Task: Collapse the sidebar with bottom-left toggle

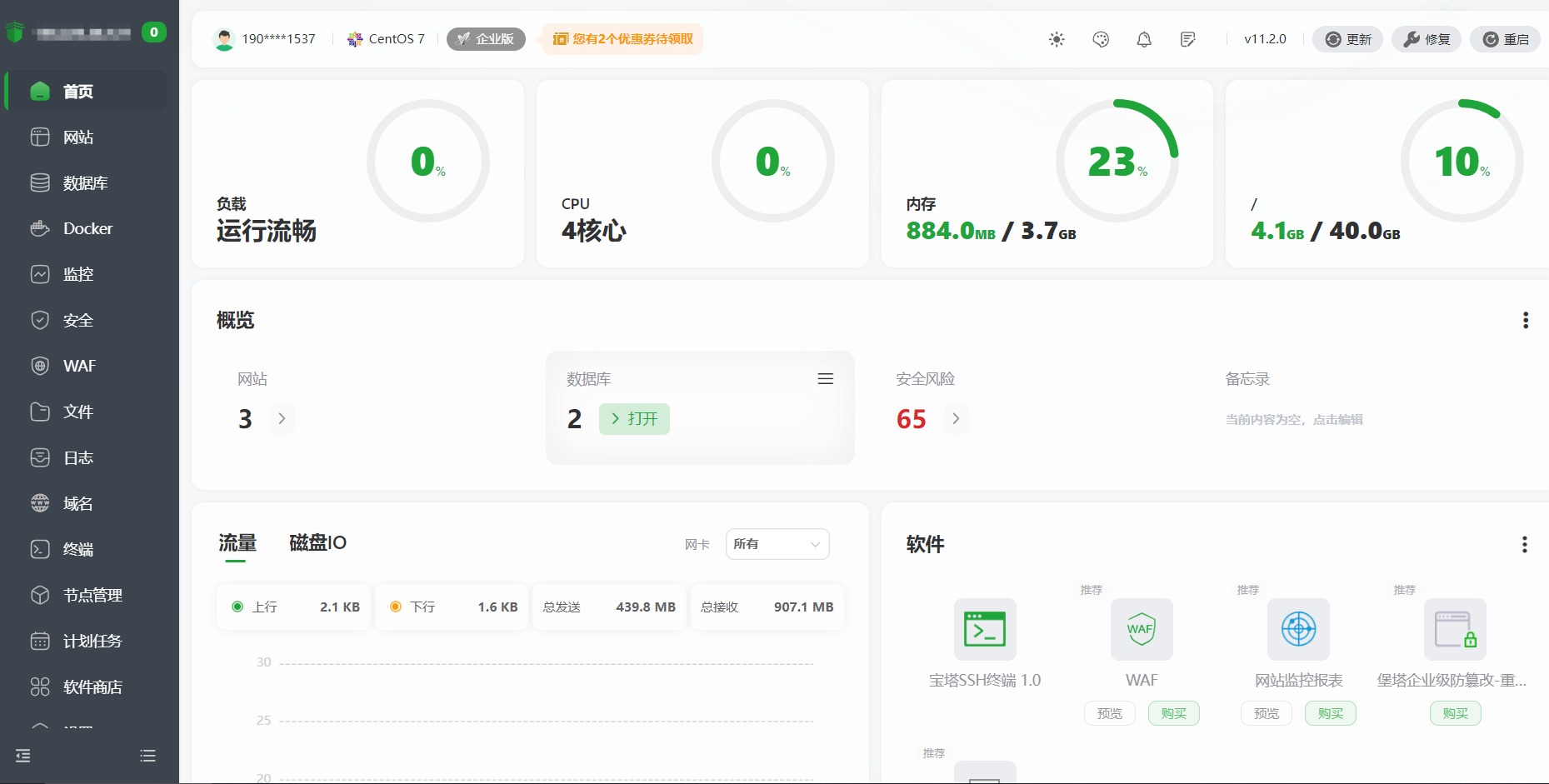Action: coord(22,756)
